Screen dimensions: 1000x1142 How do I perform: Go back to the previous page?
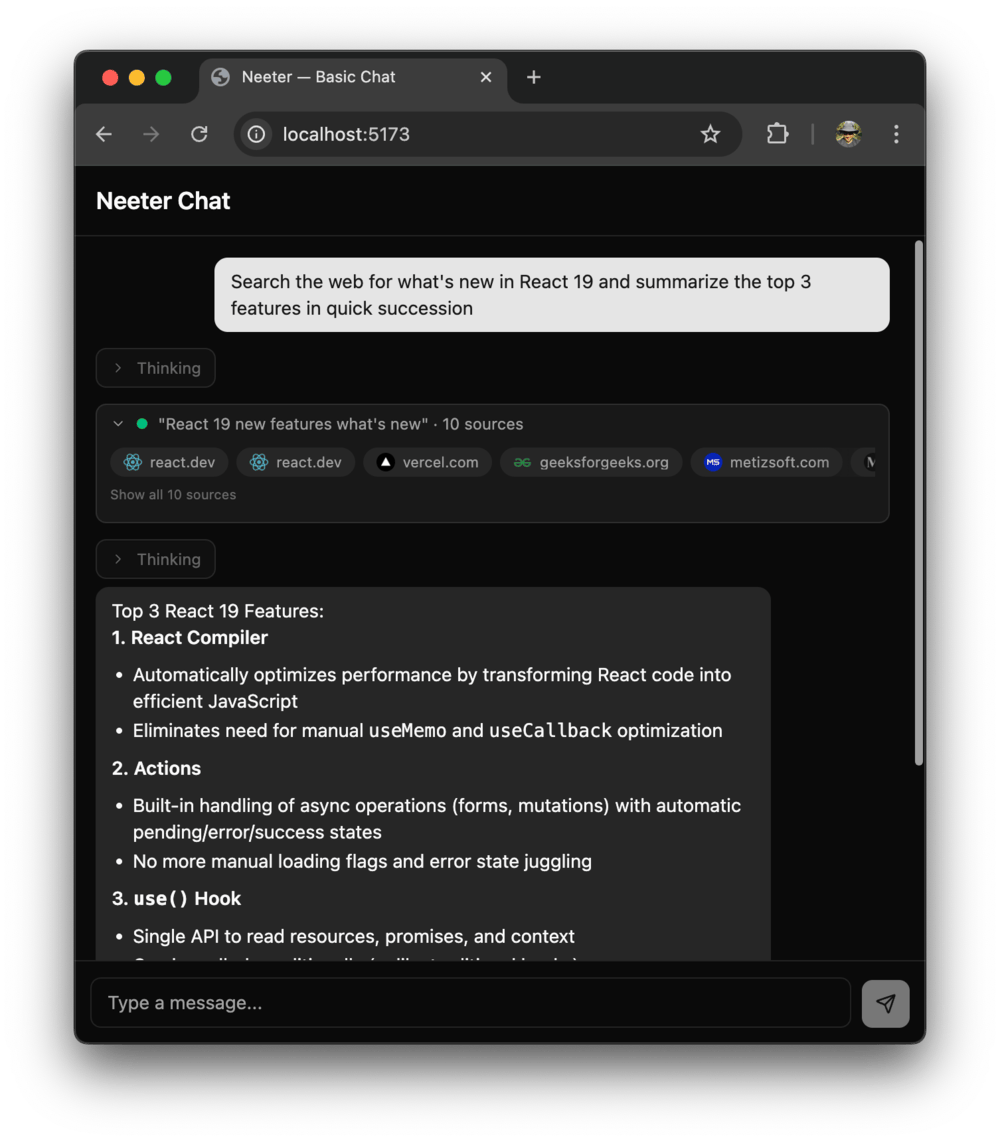(x=104, y=134)
